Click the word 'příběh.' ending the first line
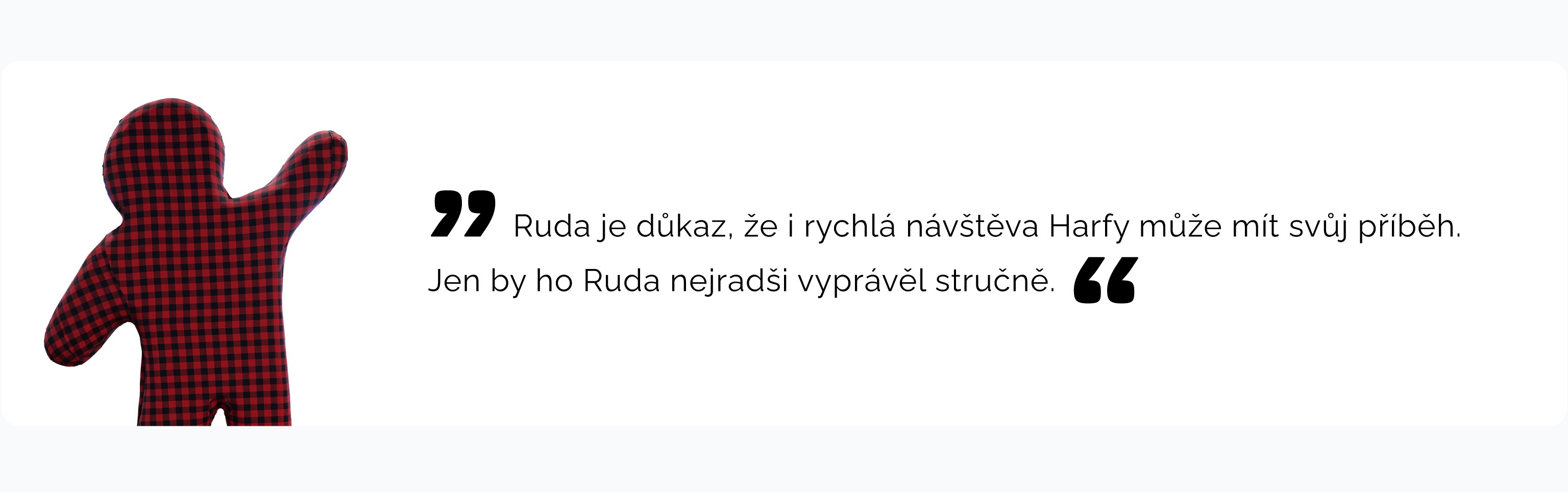Screen dimensions: 1568x492 pos(1410,227)
